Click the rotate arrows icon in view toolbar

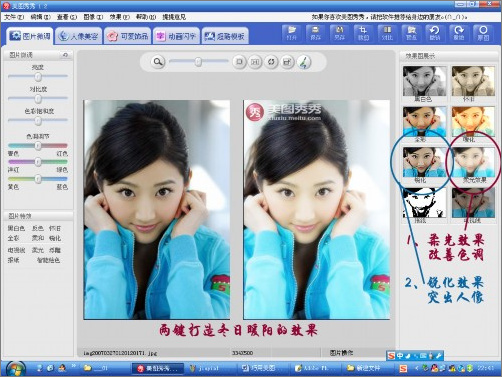[271, 62]
